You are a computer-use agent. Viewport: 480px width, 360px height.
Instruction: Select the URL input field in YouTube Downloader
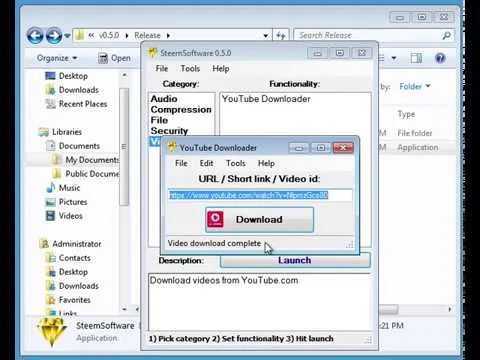click(260, 195)
